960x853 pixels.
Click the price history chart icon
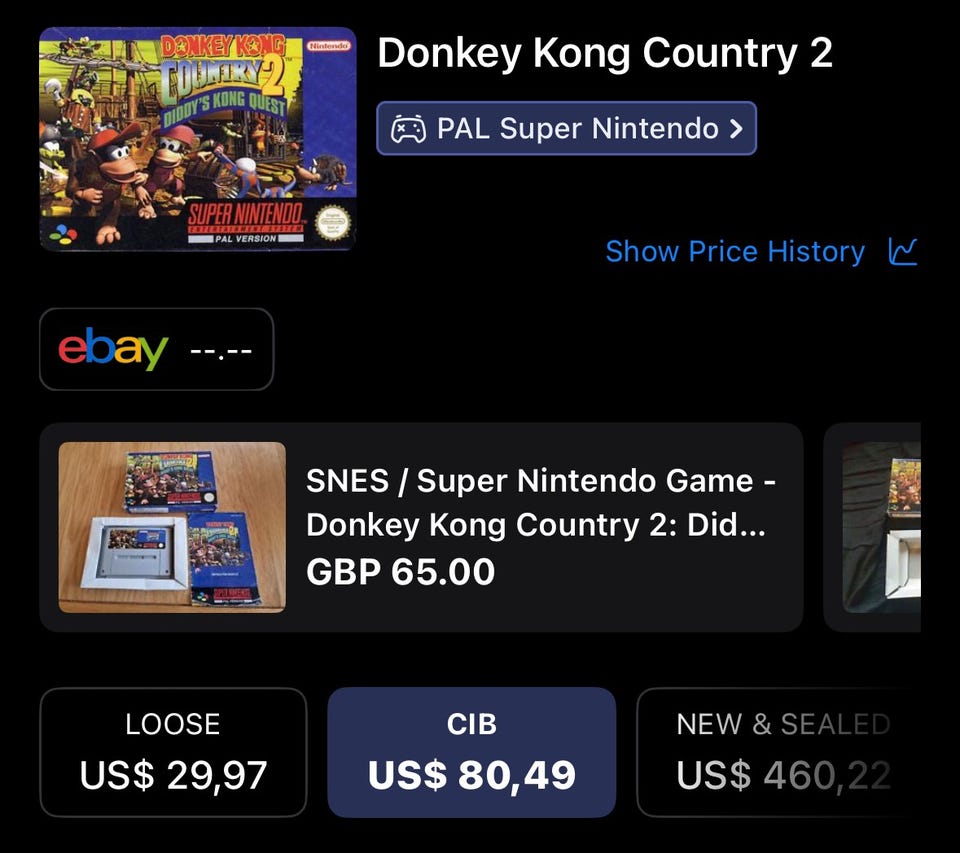pos(902,251)
